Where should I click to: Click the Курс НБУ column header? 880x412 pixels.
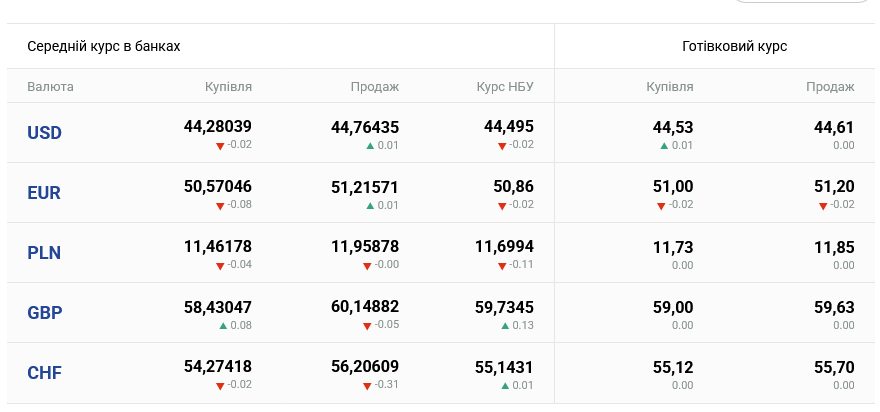(x=505, y=87)
